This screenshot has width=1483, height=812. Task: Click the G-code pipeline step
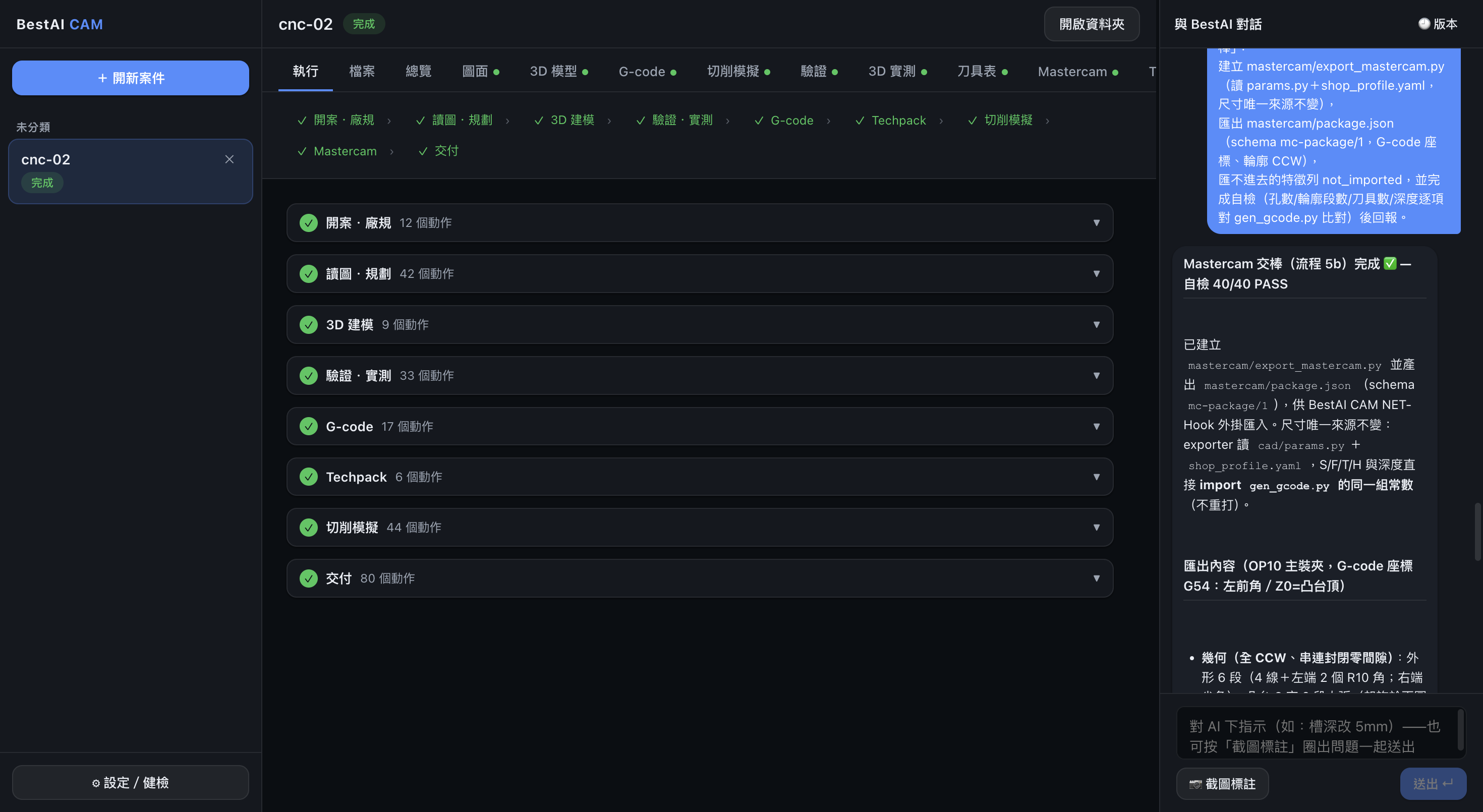click(783, 120)
